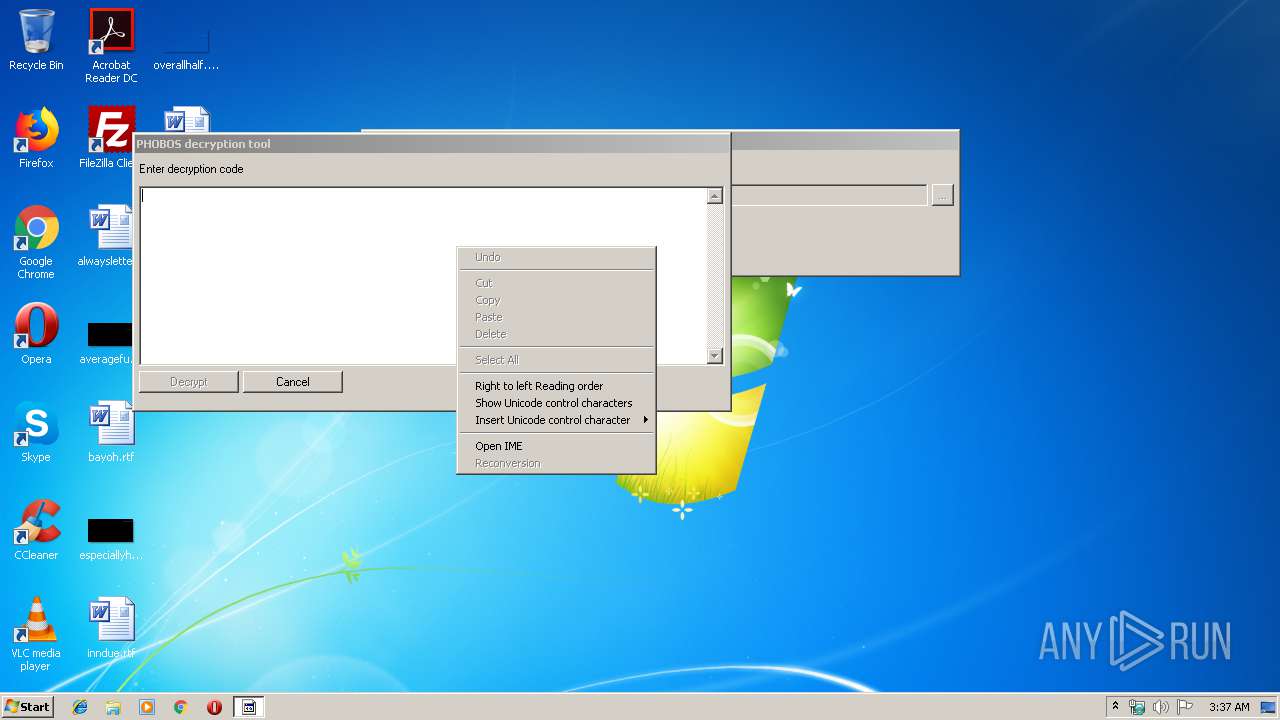1280x720 pixels.
Task: Open the network tray icon
Action: 1137,707
